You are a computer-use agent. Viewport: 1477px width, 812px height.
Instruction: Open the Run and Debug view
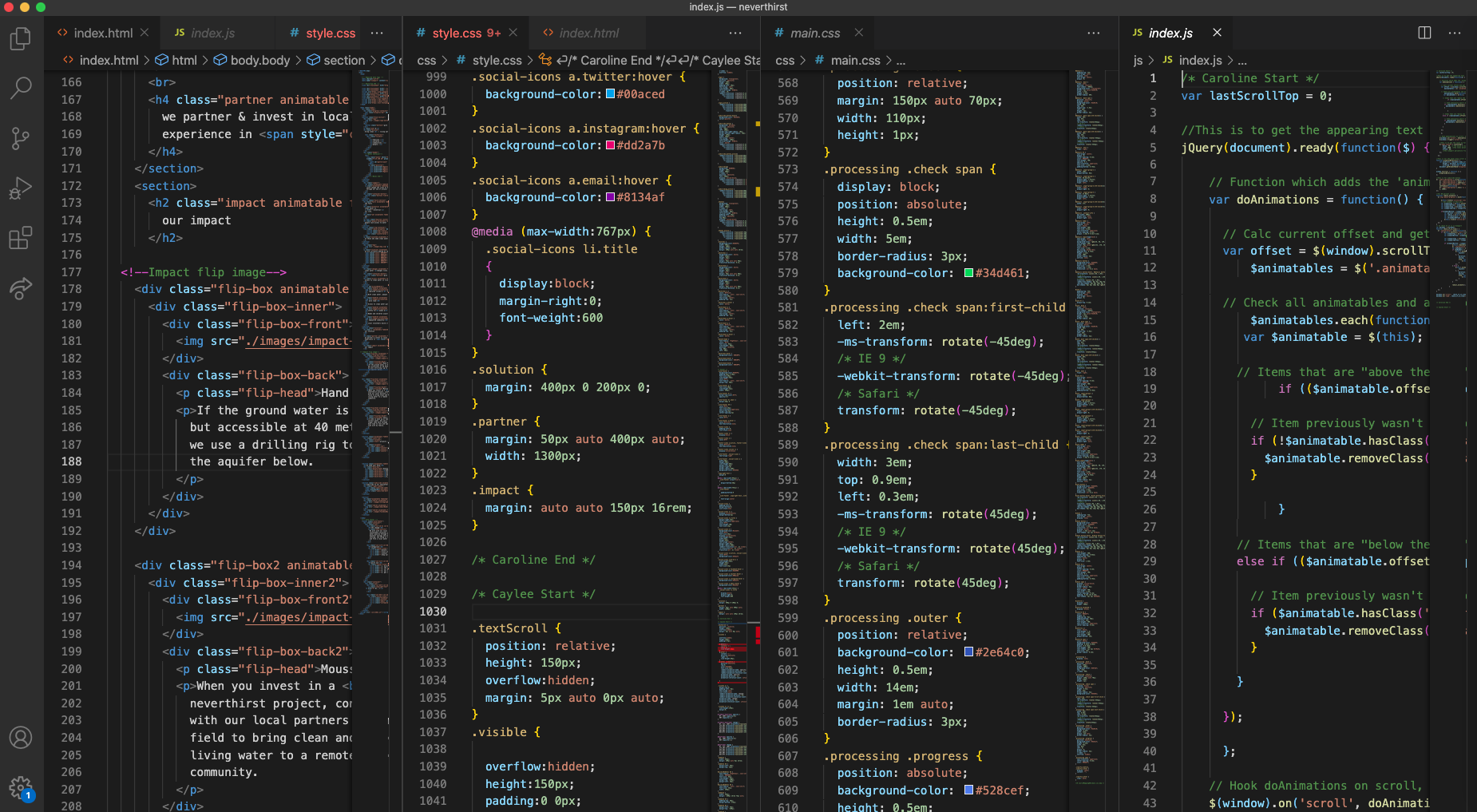tap(21, 188)
